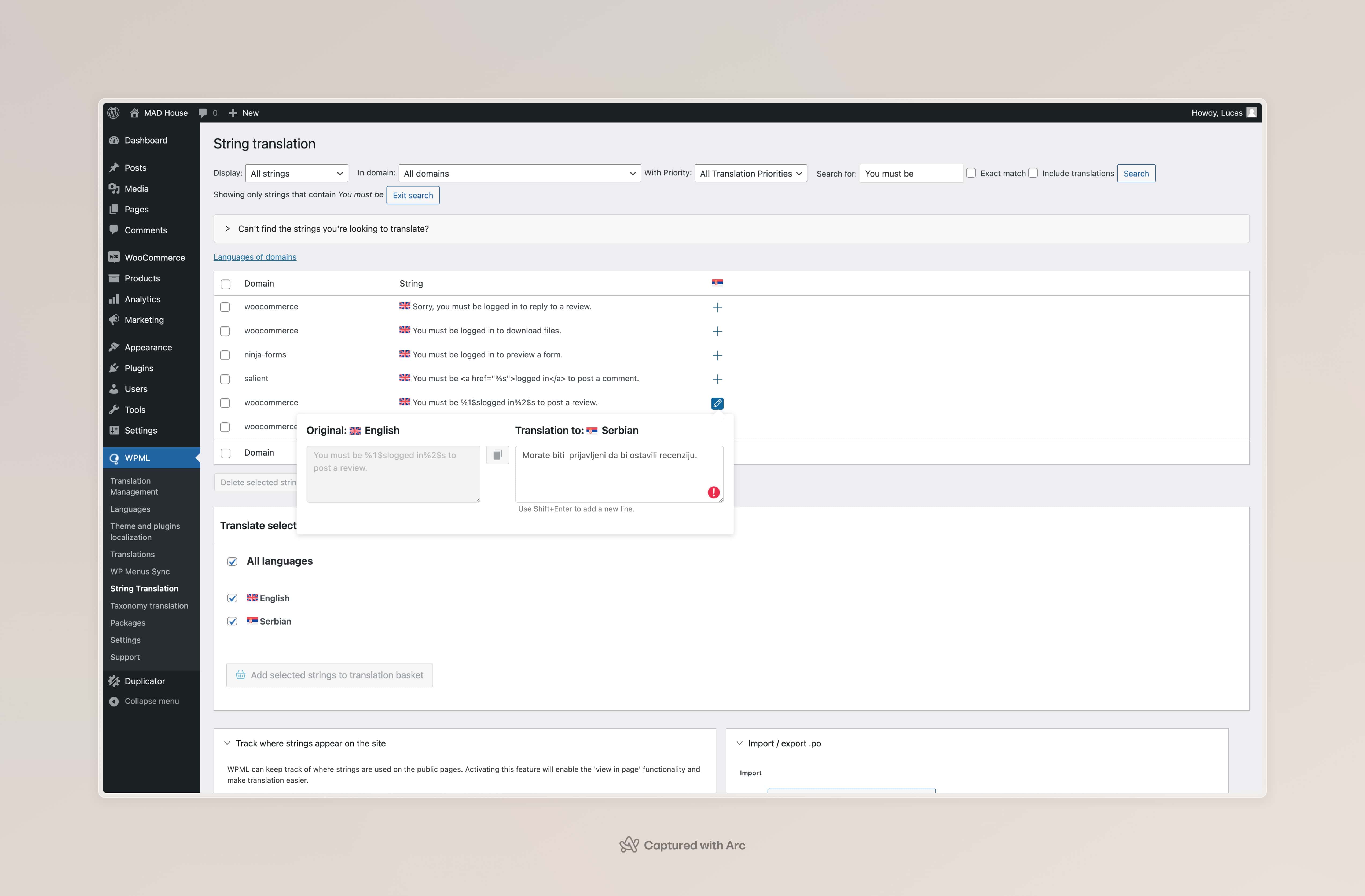Click the Pages sidebar icon

click(x=113, y=209)
